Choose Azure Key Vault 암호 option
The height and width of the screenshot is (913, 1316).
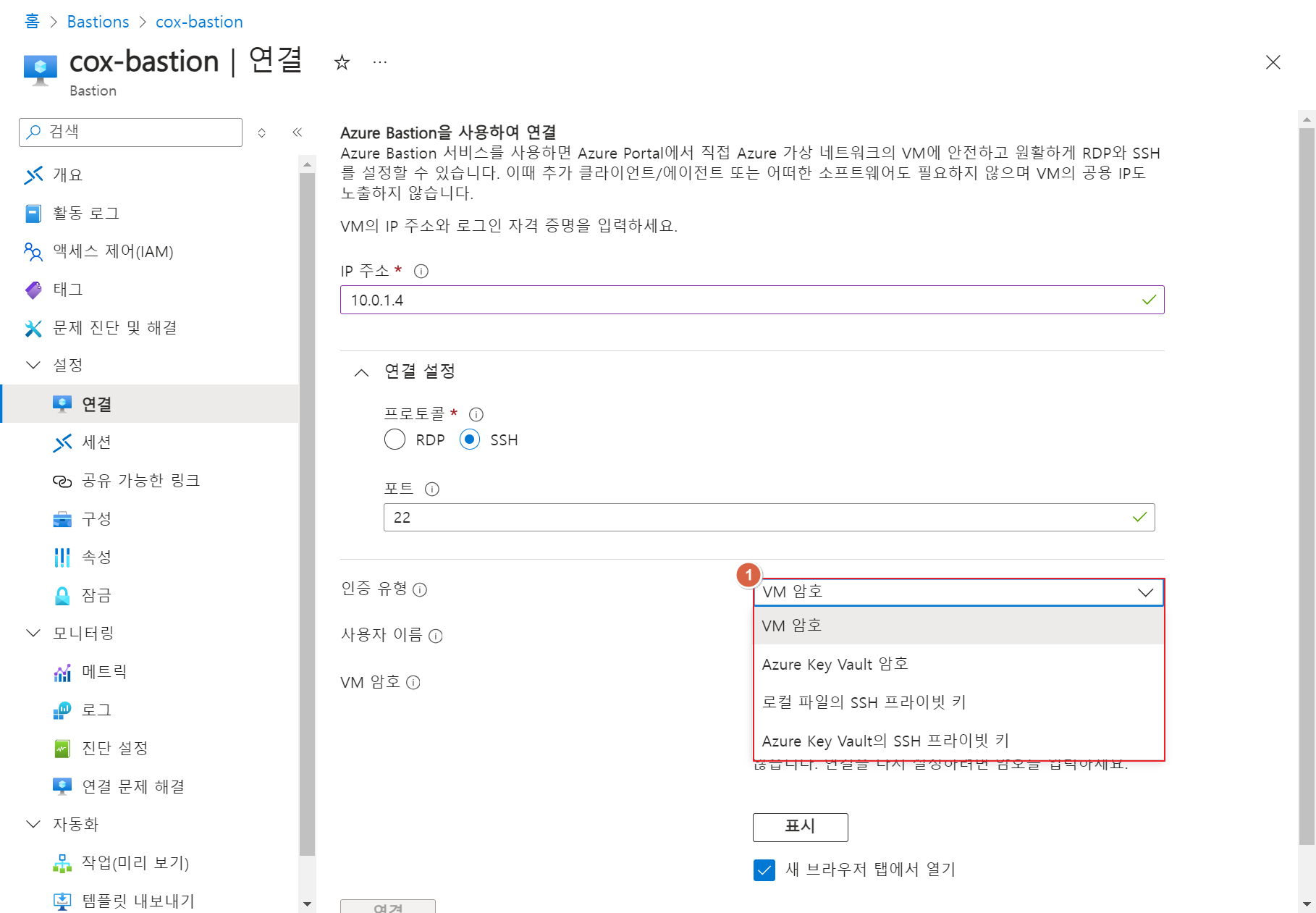click(x=958, y=664)
